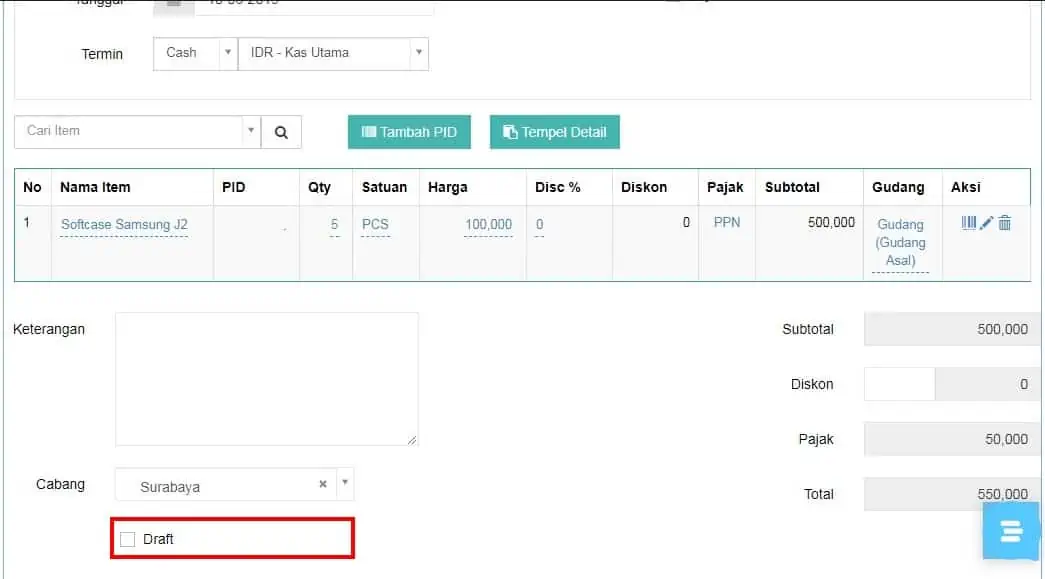The width and height of the screenshot is (1045, 579).
Task: Focus the Keterangan text area
Action: click(x=267, y=379)
